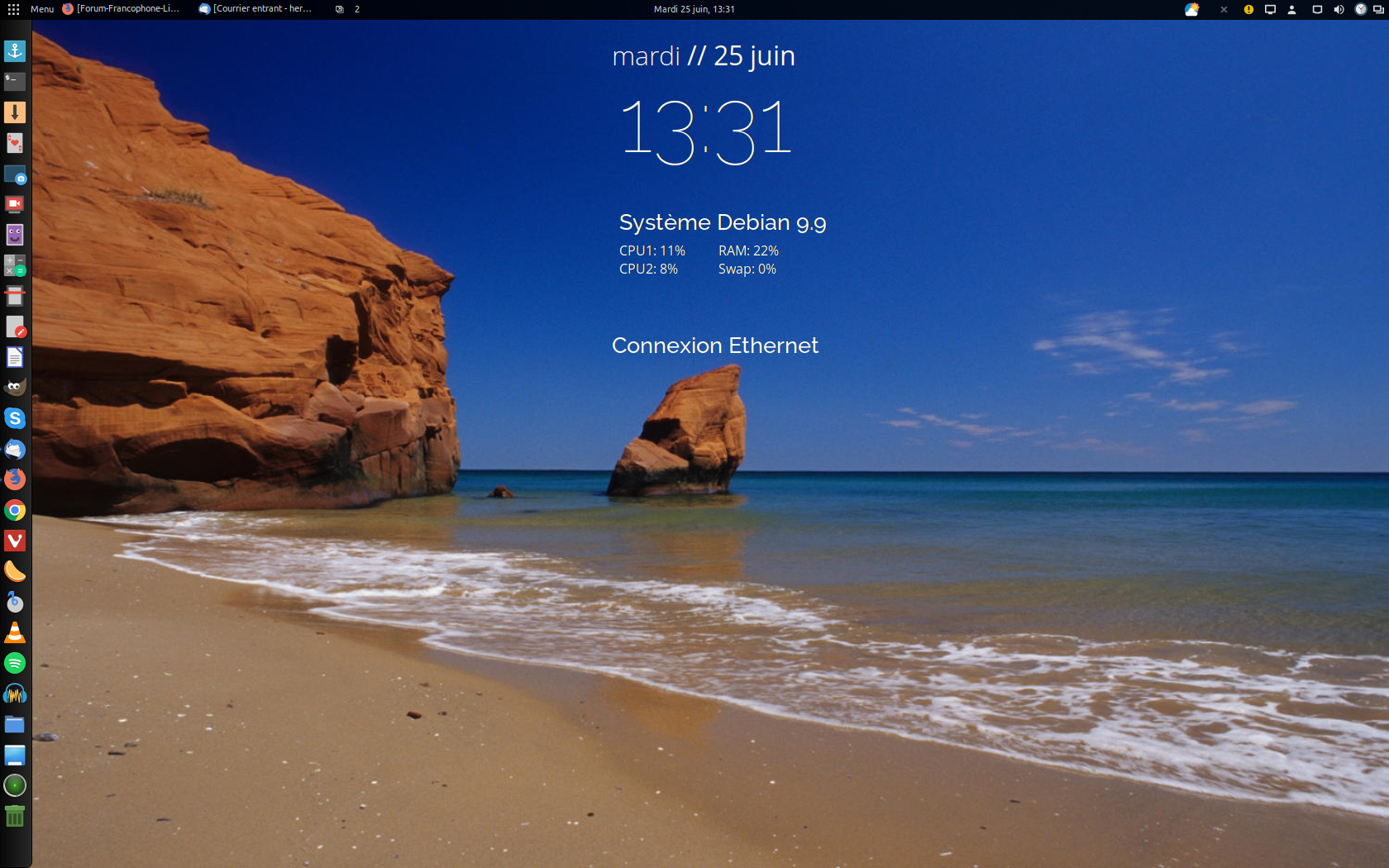
Task: Open the calendar from Mardi 25 juin, 13:31
Action: [694, 9]
